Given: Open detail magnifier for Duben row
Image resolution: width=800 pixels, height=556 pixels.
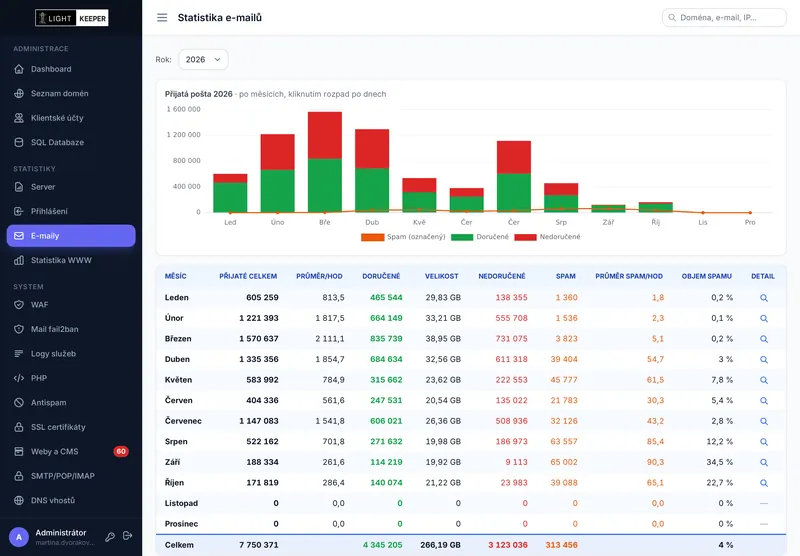Looking at the screenshot, I should 764,360.
